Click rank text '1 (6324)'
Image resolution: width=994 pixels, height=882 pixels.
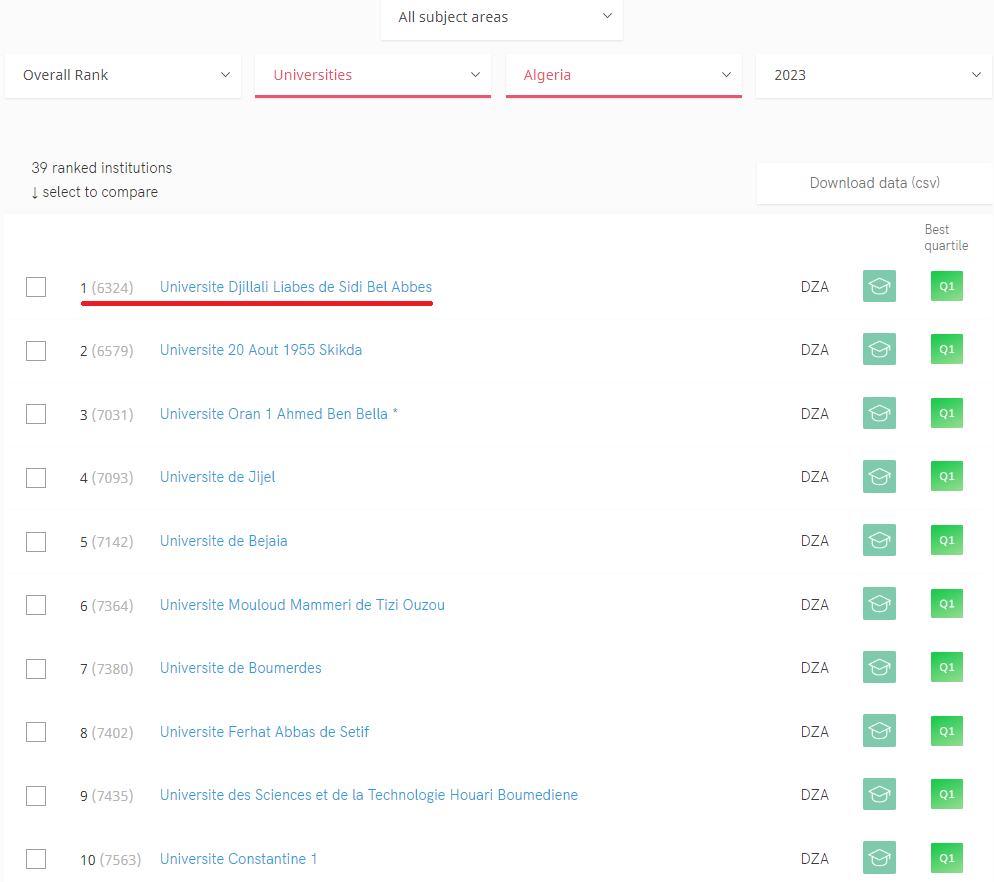pos(106,288)
